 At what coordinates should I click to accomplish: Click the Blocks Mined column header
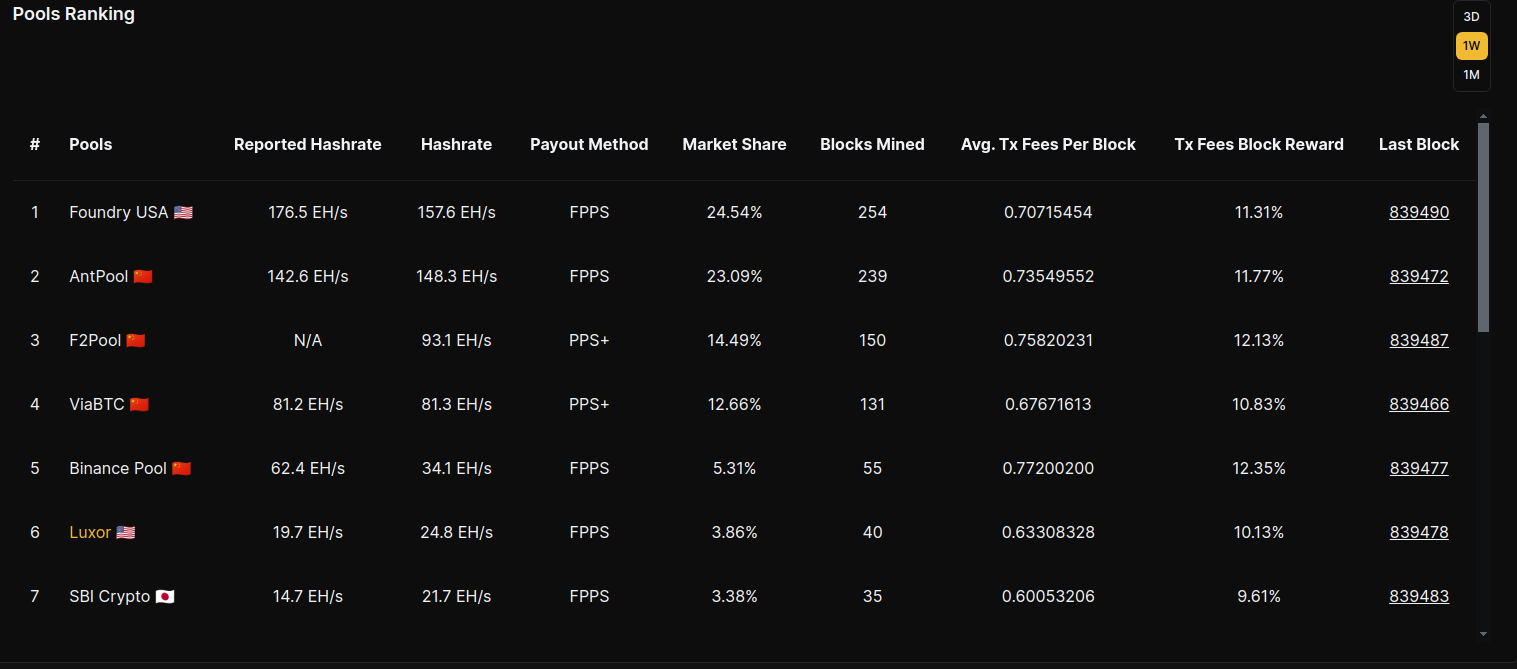point(872,144)
